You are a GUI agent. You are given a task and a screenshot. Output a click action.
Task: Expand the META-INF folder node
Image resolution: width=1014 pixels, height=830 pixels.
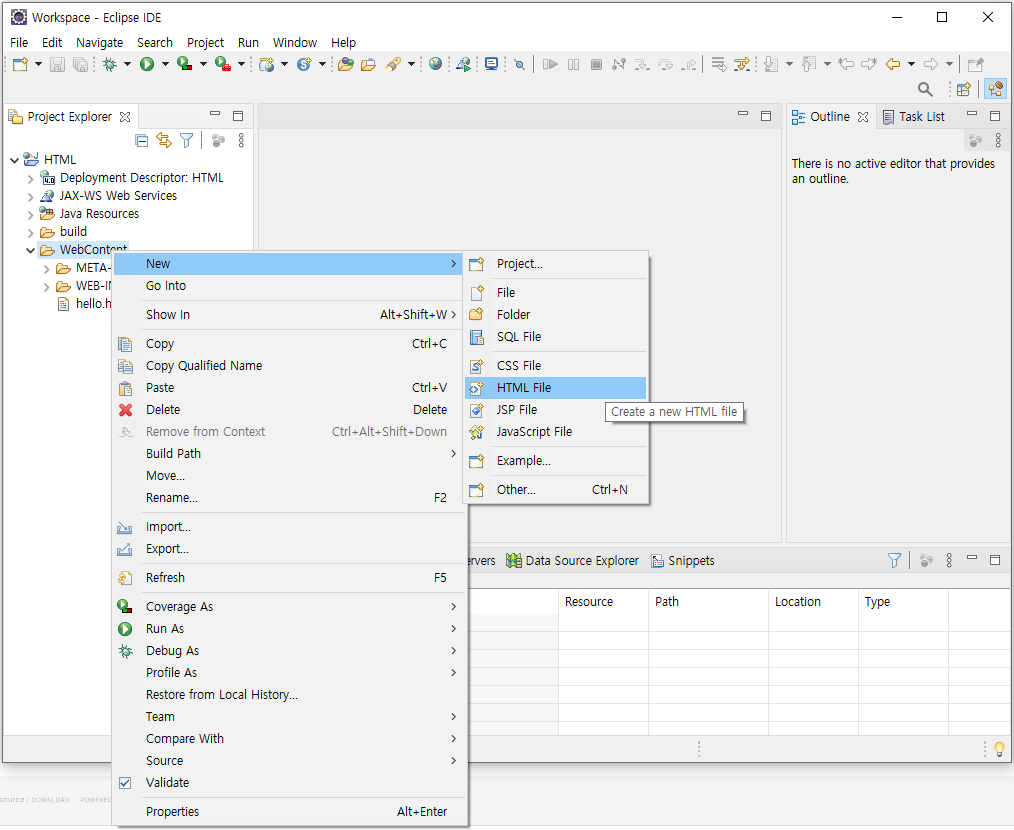(47, 268)
